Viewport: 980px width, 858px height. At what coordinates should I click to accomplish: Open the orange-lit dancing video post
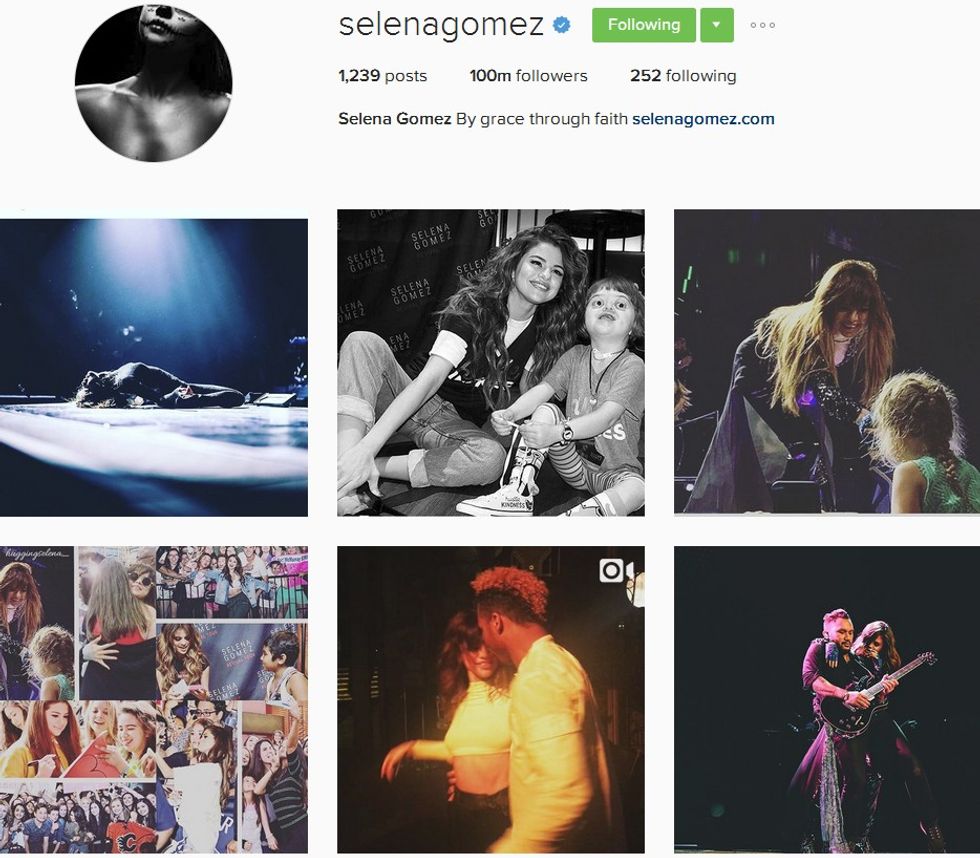tap(491, 699)
